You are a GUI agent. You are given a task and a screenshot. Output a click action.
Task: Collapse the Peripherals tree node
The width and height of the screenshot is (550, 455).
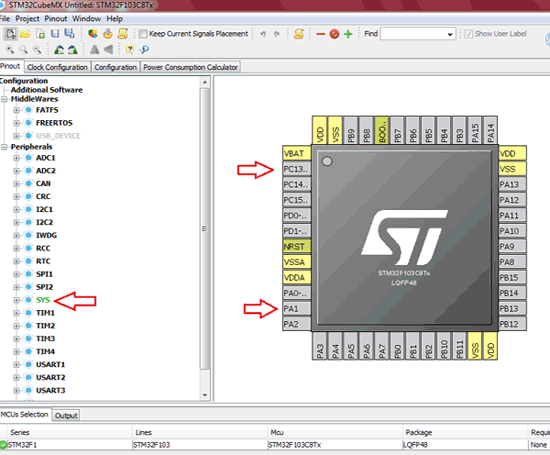point(4,147)
